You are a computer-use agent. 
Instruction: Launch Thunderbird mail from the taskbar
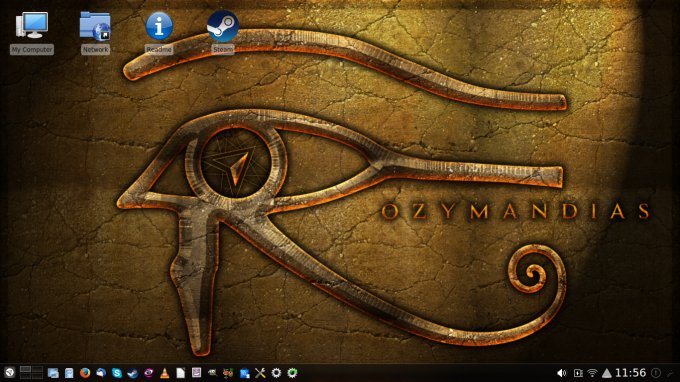click(x=101, y=373)
